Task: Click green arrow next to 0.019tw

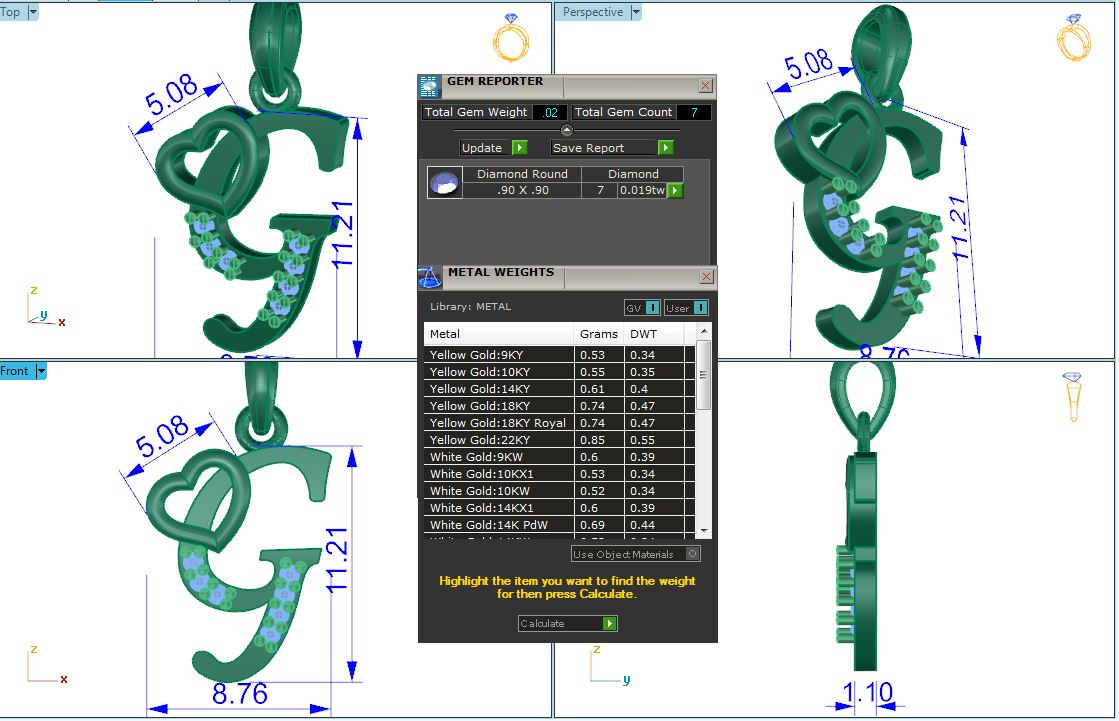Action: tap(675, 190)
